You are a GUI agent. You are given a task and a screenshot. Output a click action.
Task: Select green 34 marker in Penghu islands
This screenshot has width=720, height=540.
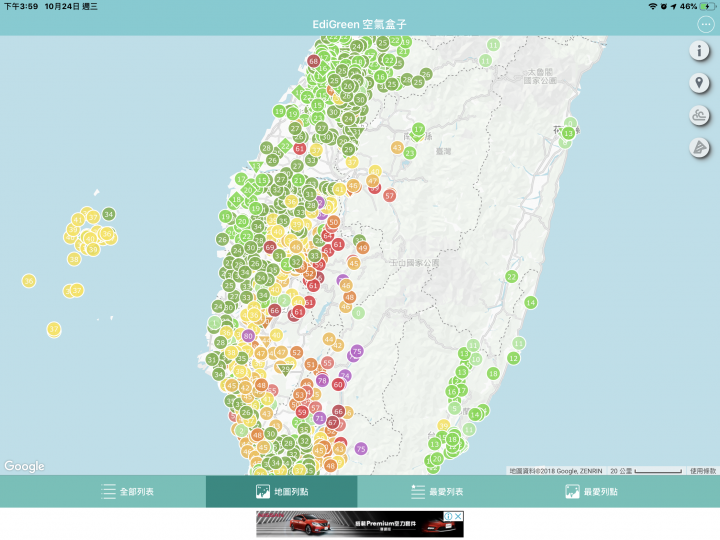click(x=109, y=214)
